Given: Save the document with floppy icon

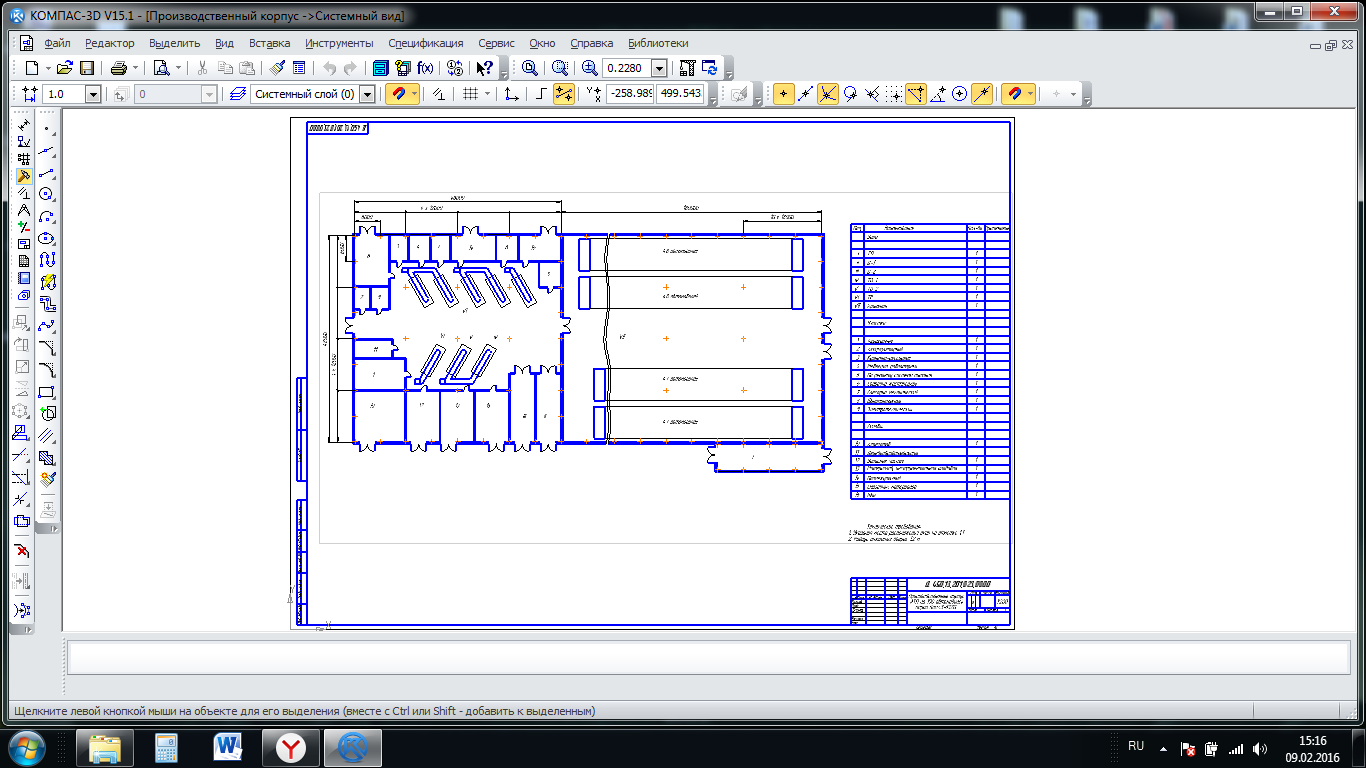Looking at the screenshot, I should (87, 68).
